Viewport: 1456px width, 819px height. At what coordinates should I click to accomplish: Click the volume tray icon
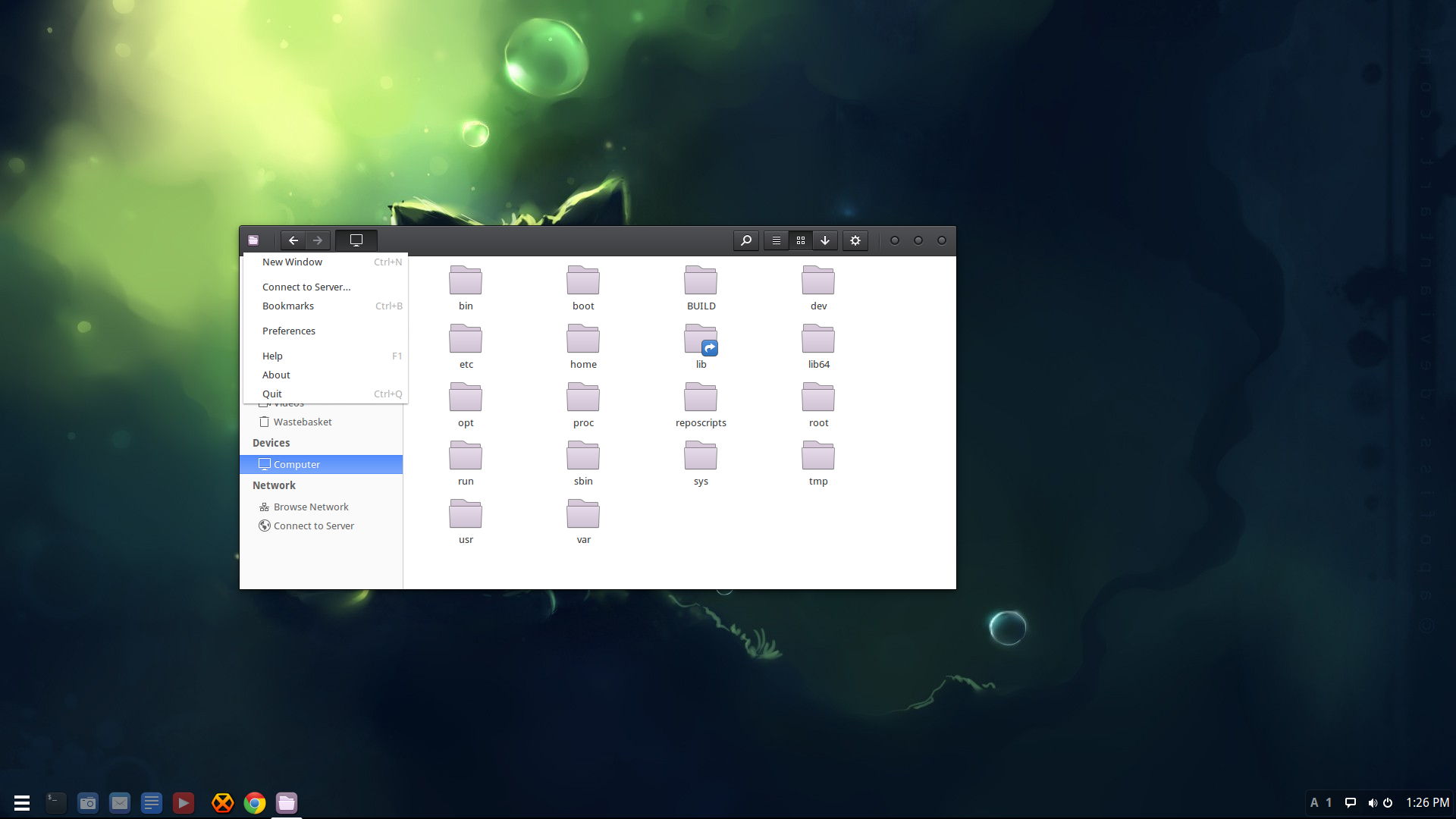(1372, 802)
